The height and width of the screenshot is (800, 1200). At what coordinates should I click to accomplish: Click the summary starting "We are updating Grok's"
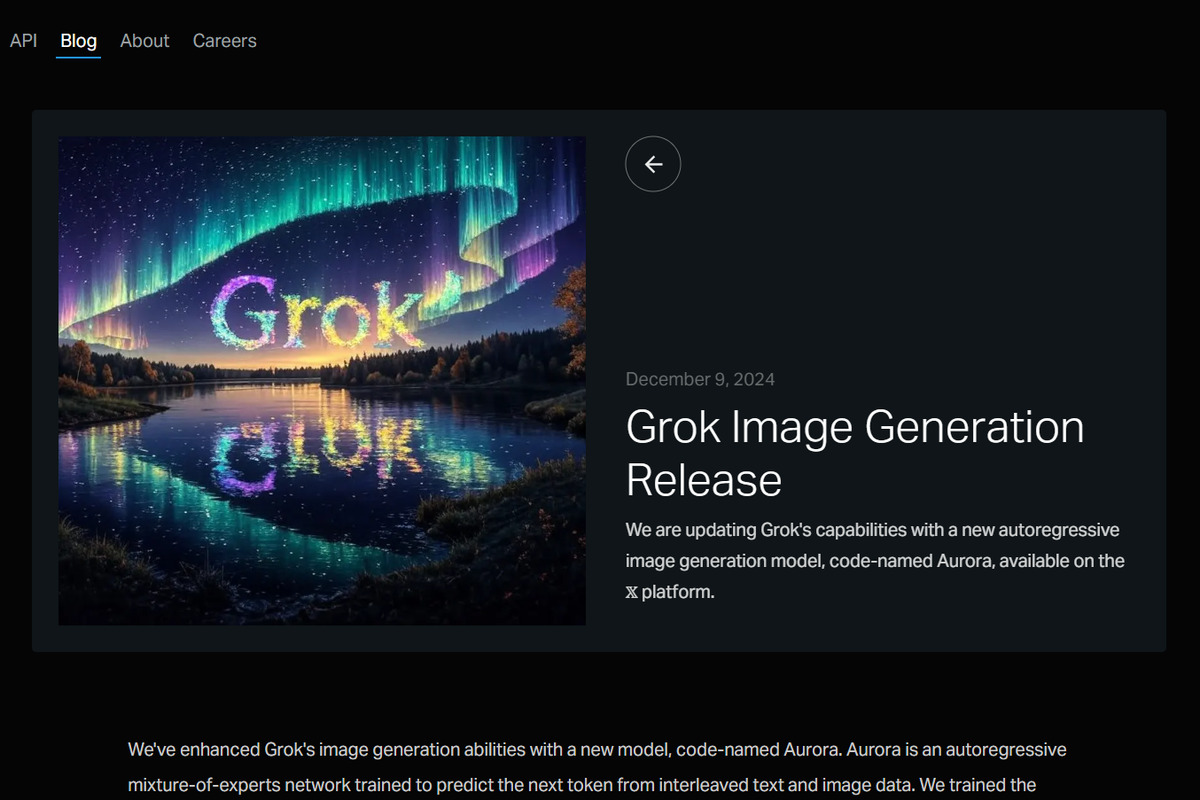(875, 560)
